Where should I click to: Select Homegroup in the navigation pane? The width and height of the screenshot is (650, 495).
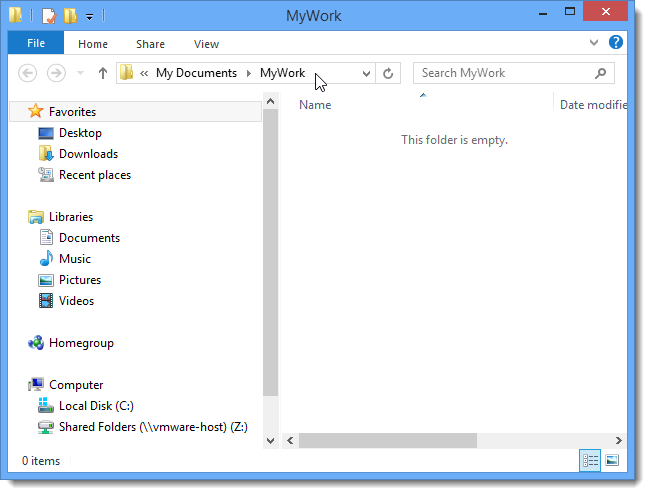click(81, 343)
